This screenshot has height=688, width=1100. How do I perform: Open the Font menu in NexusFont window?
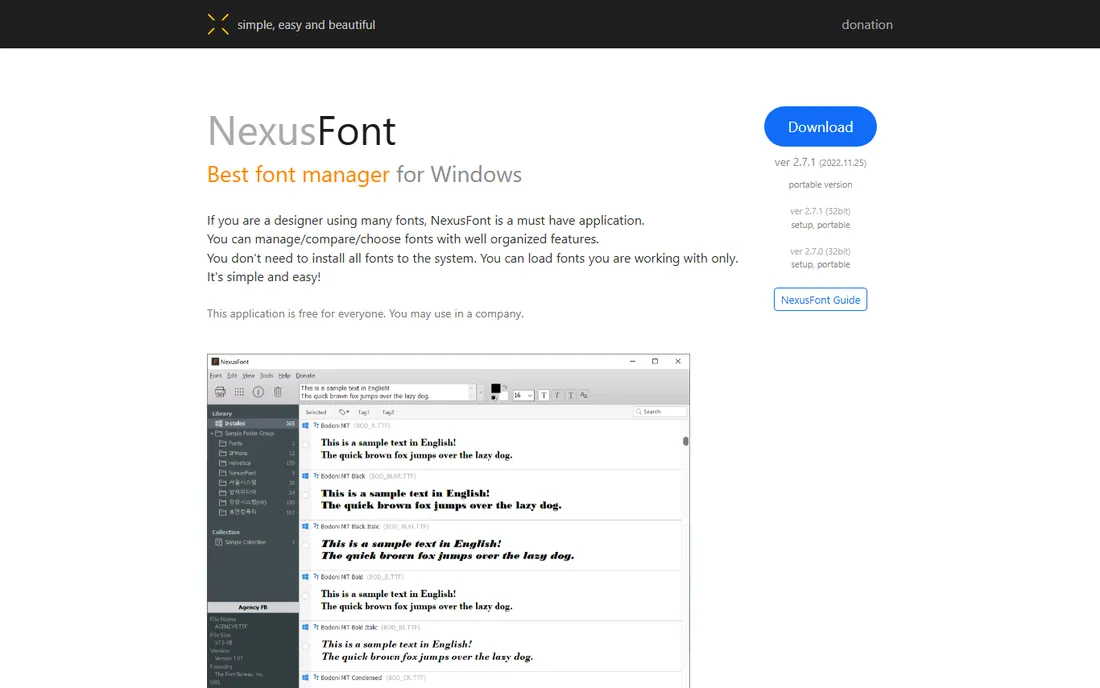(x=215, y=376)
